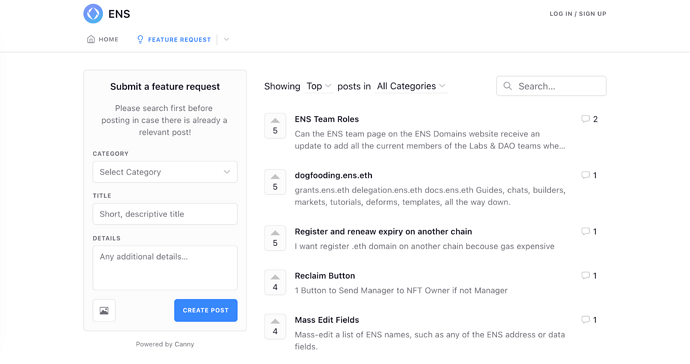
Task: Focus the Short, descriptive title field
Action: [165, 214]
